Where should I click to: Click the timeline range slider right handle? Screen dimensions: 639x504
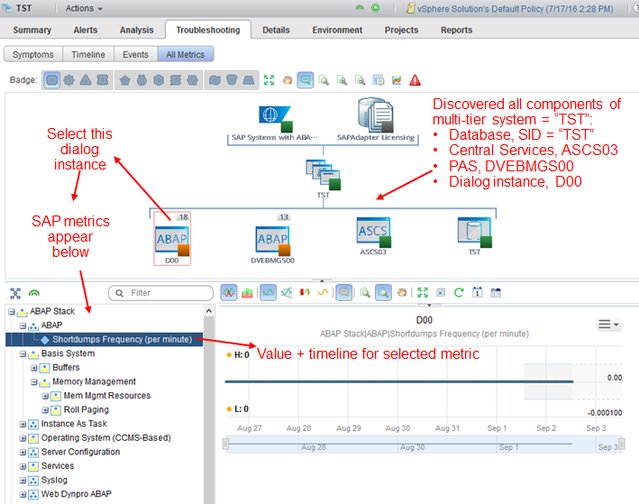[x=621, y=443]
